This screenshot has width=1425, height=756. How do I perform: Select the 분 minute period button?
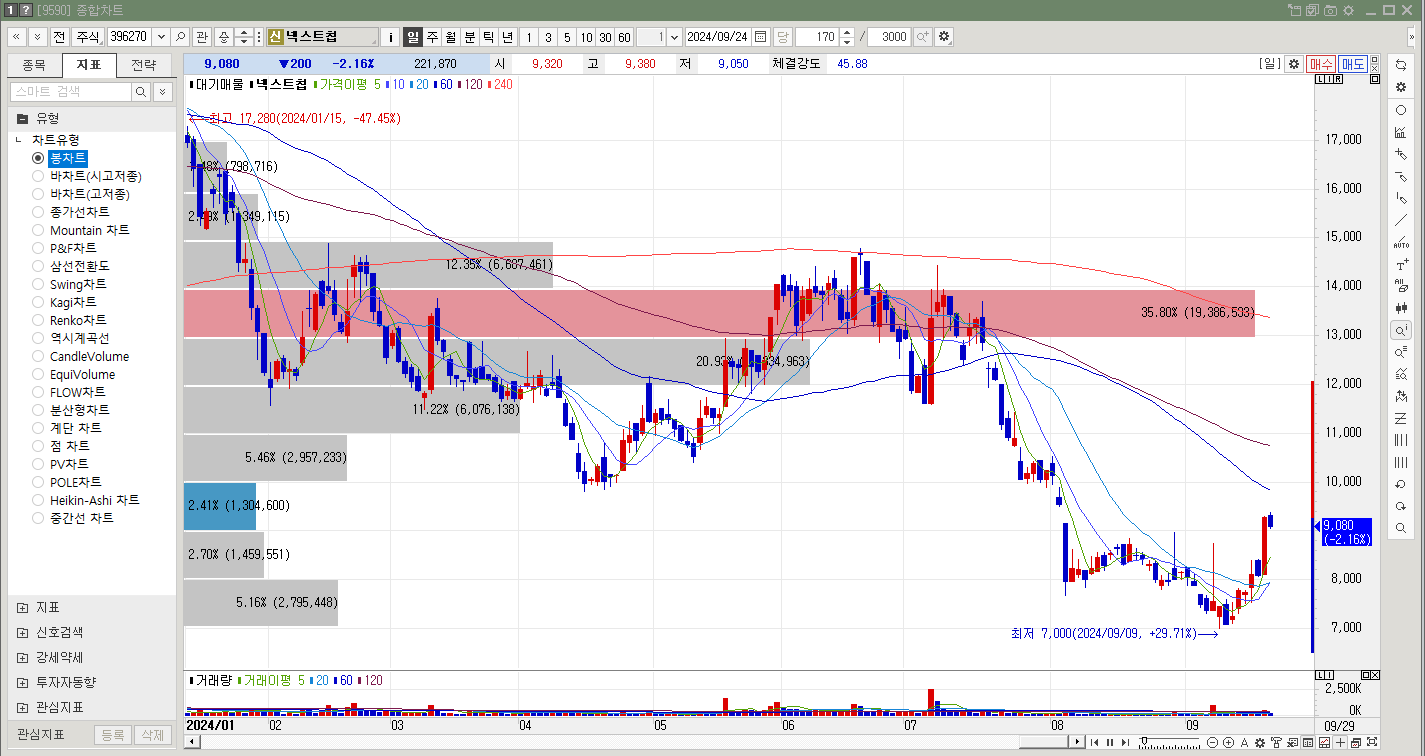pyautogui.click(x=470, y=37)
